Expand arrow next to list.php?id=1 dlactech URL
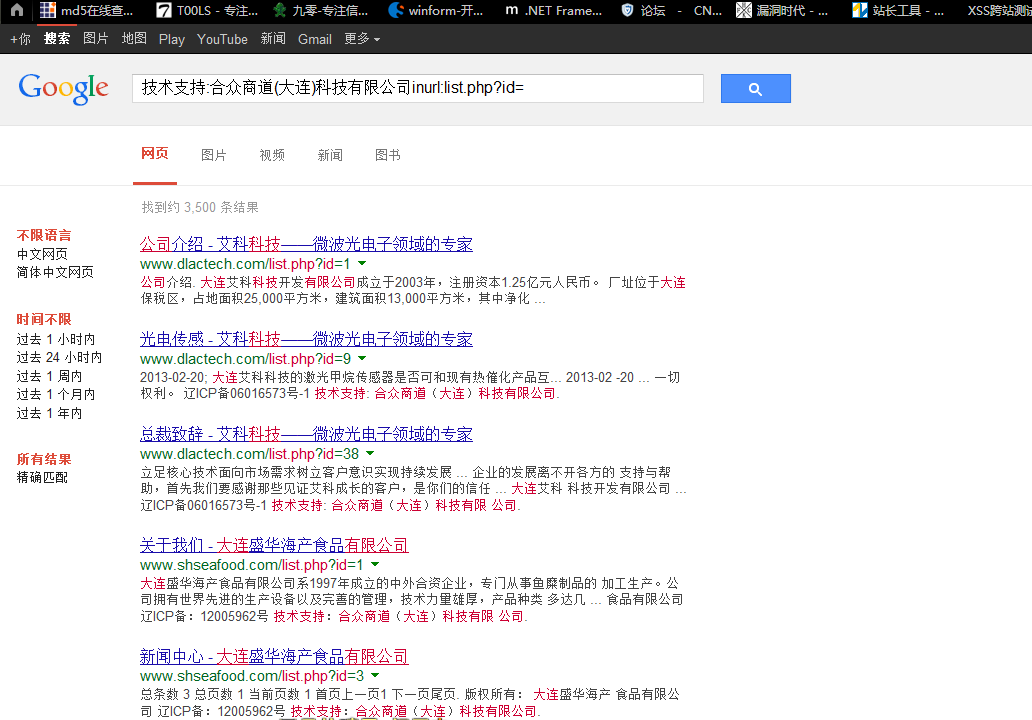 [362, 263]
